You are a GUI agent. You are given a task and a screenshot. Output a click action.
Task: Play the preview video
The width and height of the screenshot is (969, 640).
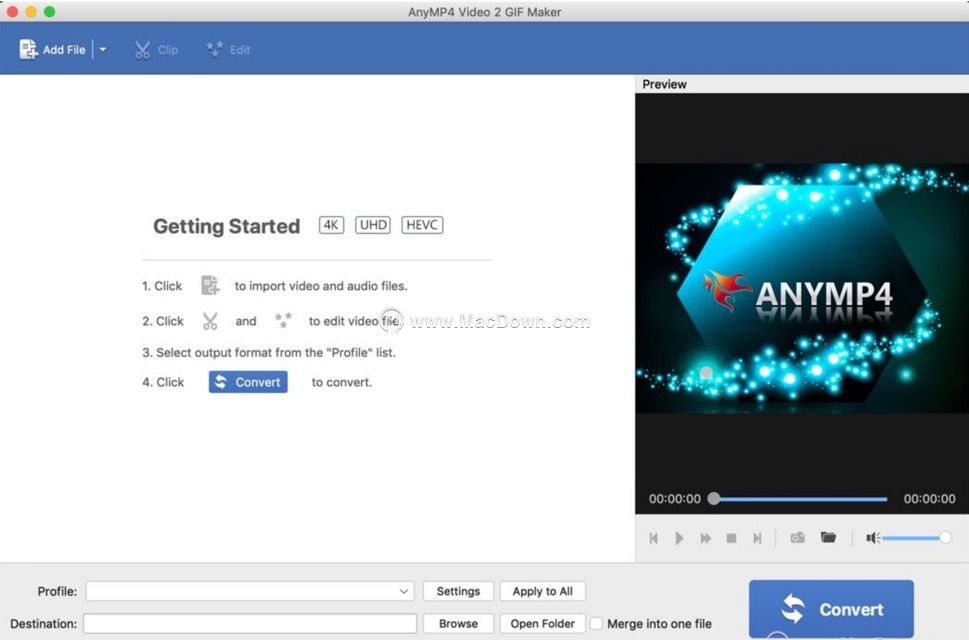point(679,538)
